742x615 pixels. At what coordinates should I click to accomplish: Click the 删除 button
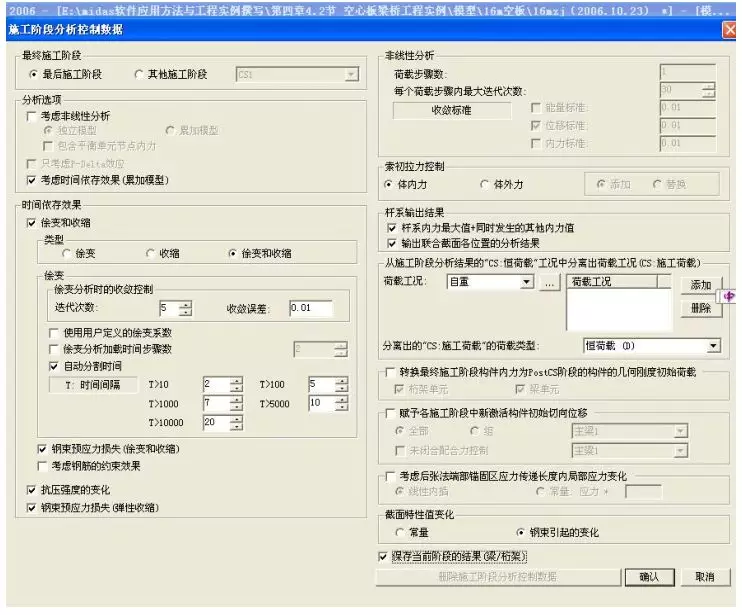point(701,308)
